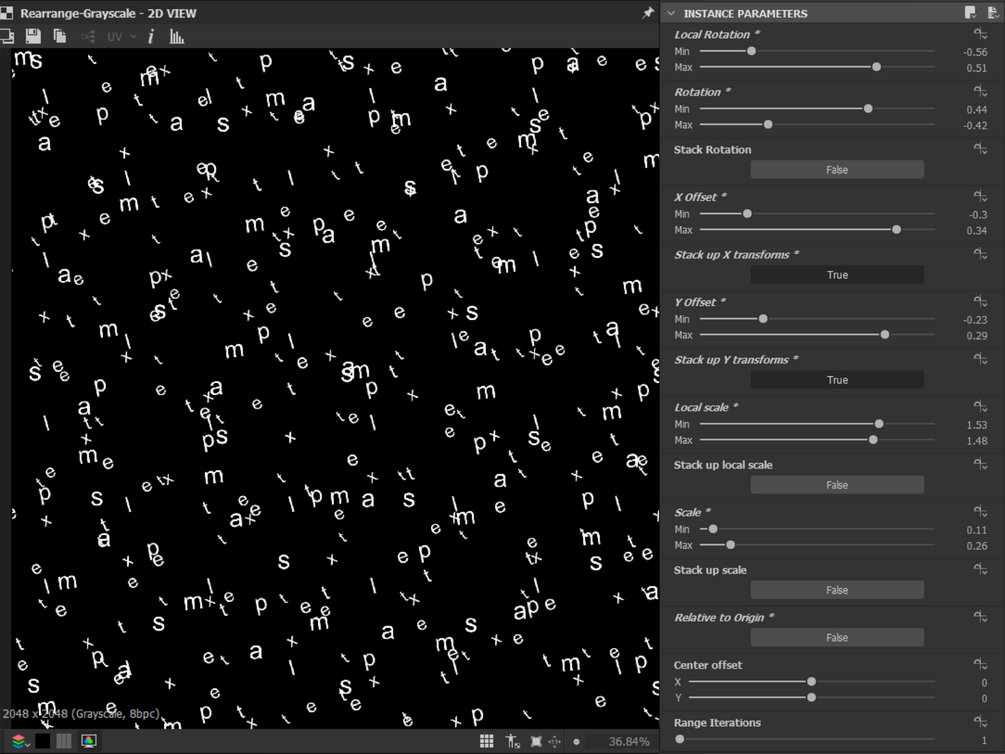Image resolution: width=1005 pixels, height=754 pixels.
Task: Fit the image to view with the frame icon
Action: (536, 742)
